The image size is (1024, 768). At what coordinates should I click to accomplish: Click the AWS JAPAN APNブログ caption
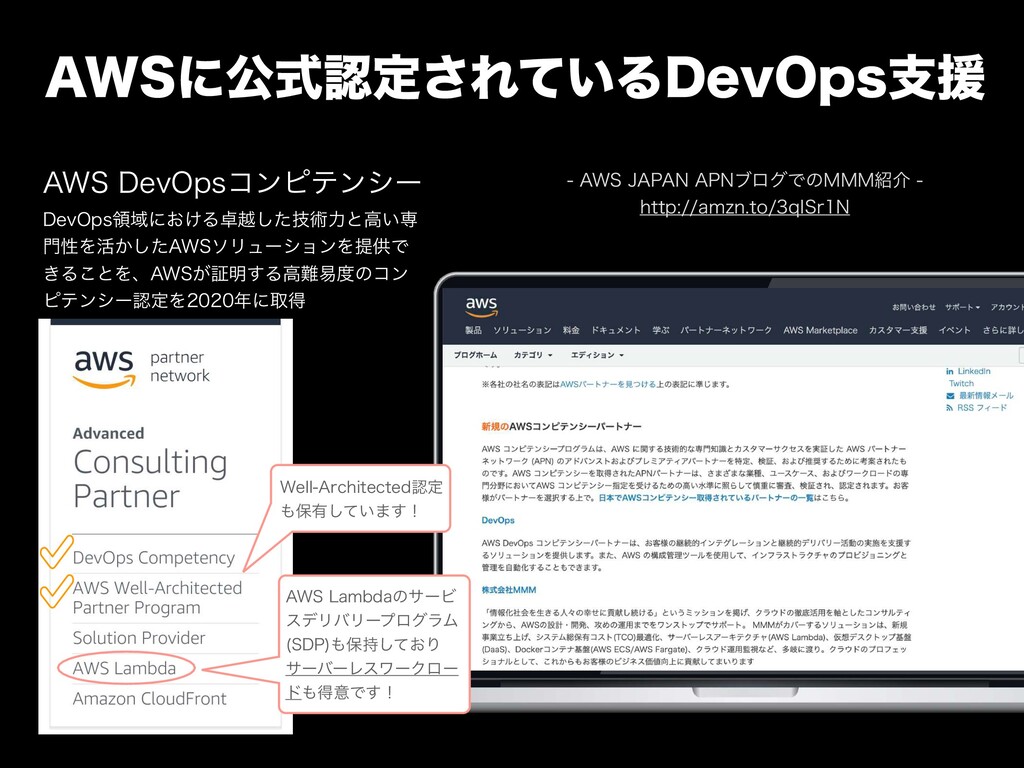click(x=744, y=180)
